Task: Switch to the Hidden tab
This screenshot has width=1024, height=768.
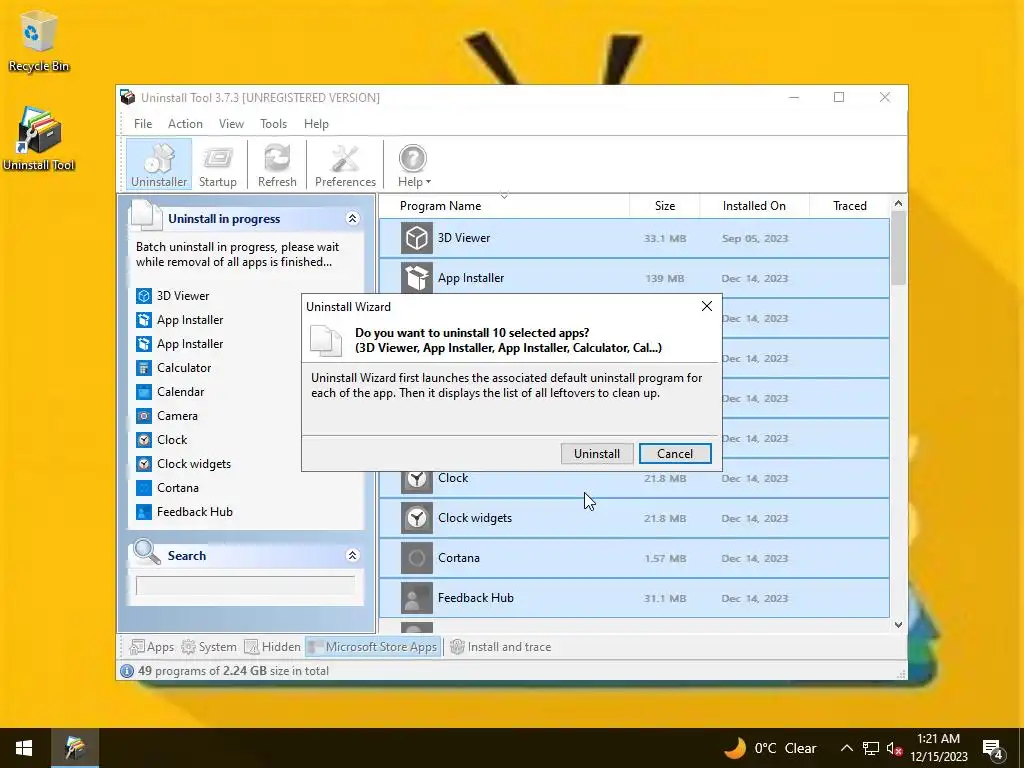Action: (x=272, y=647)
